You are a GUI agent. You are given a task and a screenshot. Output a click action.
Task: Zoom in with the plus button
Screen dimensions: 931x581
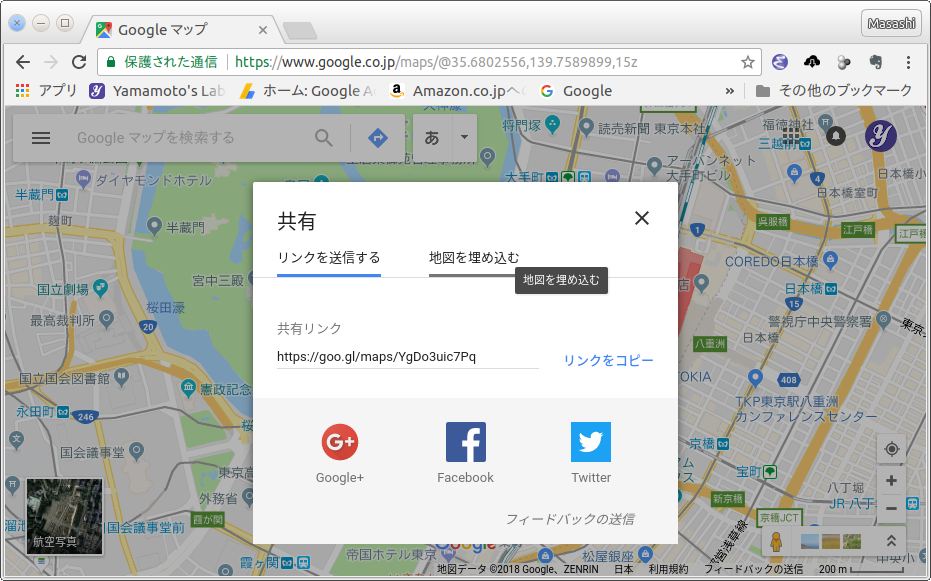coord(891,480)
